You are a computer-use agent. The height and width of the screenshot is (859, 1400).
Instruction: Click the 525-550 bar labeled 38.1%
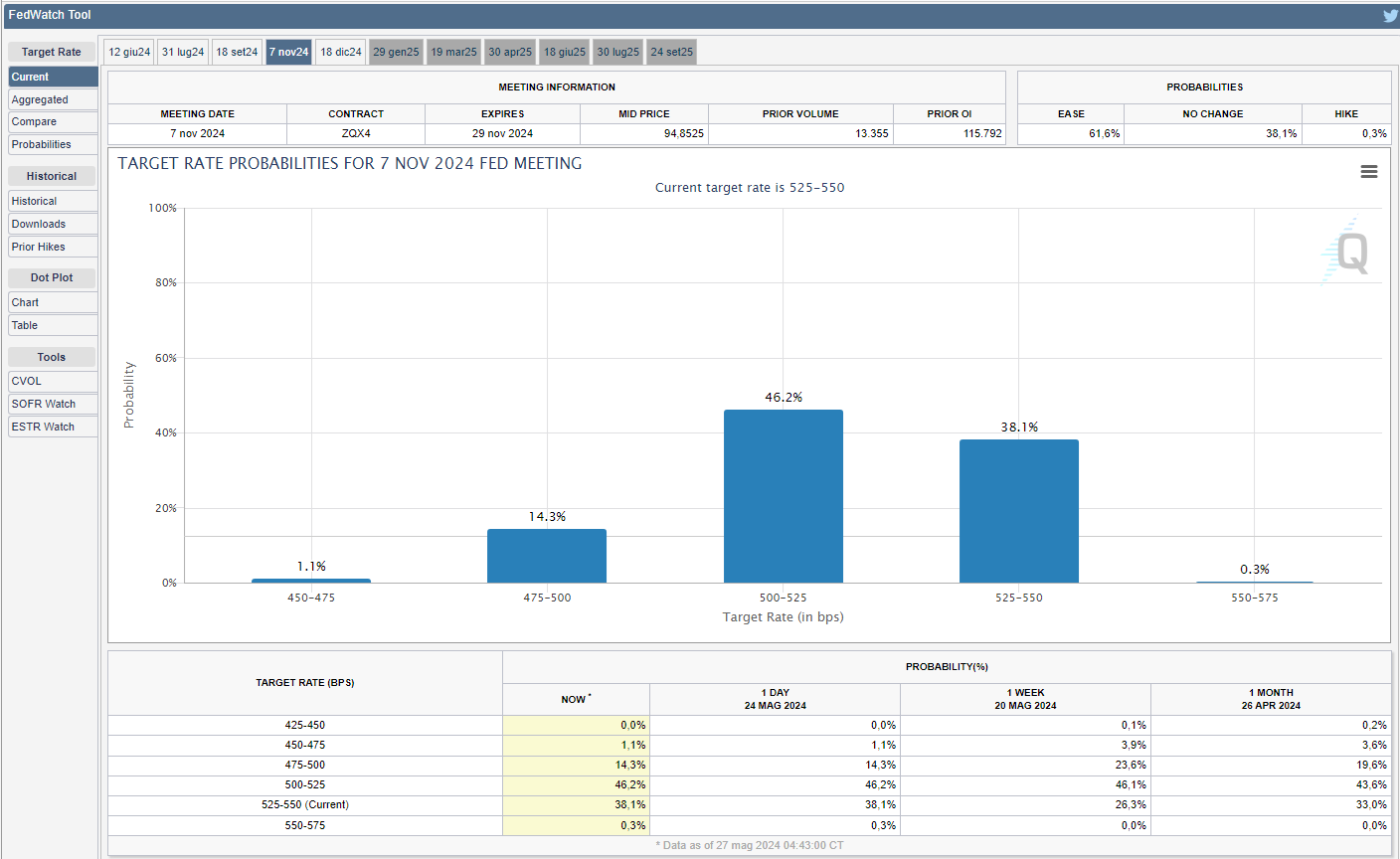(x=1019, y=511)
